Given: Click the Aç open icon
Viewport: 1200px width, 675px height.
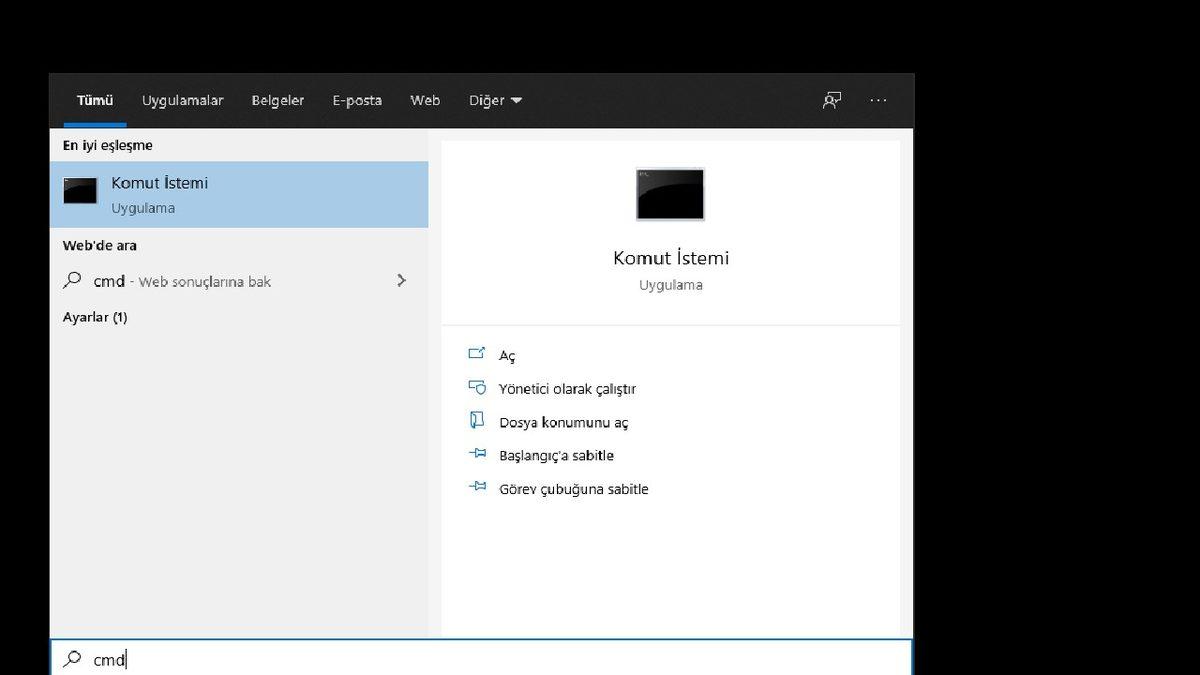Looking at the screenshot, I should [x=477, y=354].
